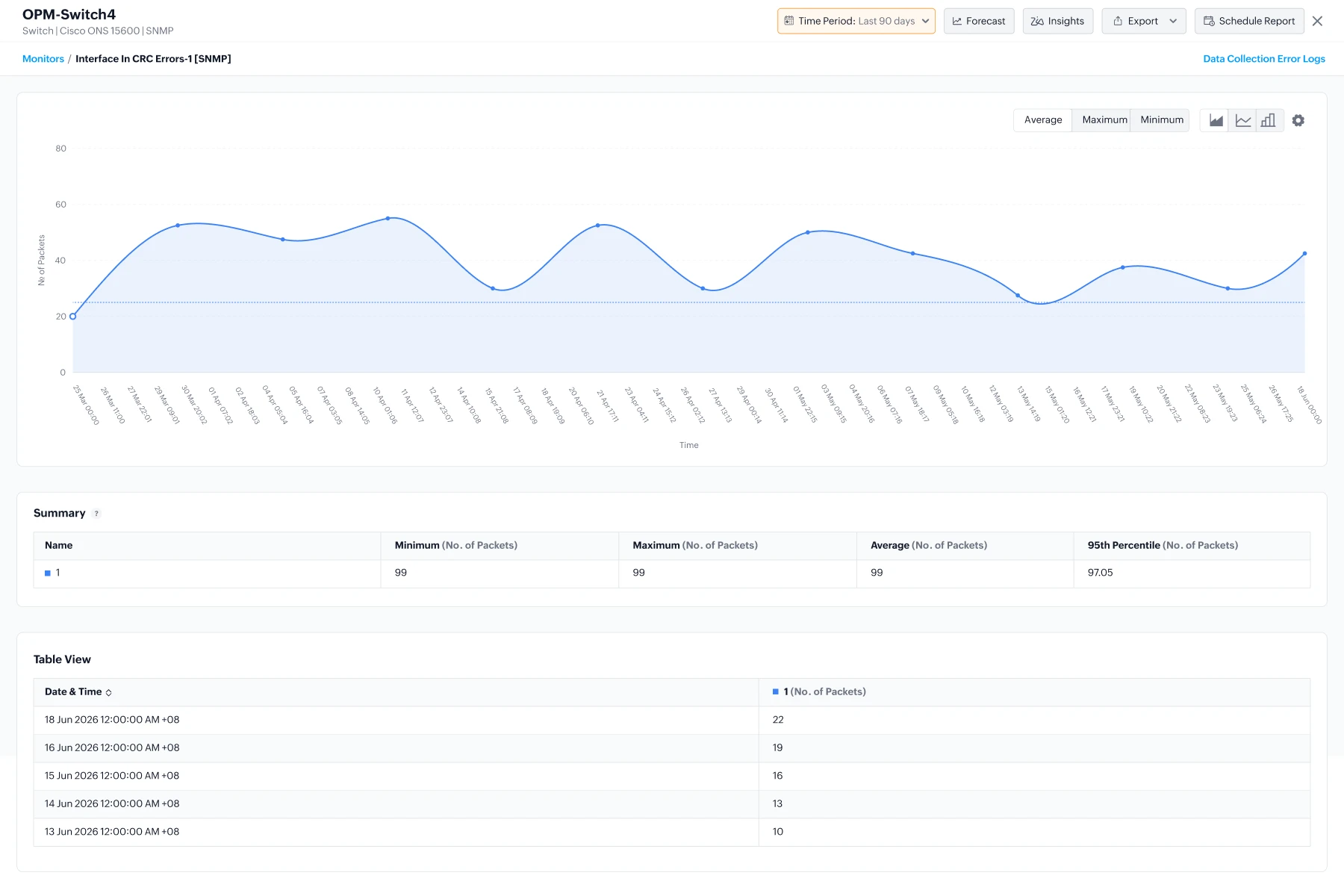Open the Time Period dropdown
The width and height of the screenshot is (1344, 896).
click(x=856, y=21)
